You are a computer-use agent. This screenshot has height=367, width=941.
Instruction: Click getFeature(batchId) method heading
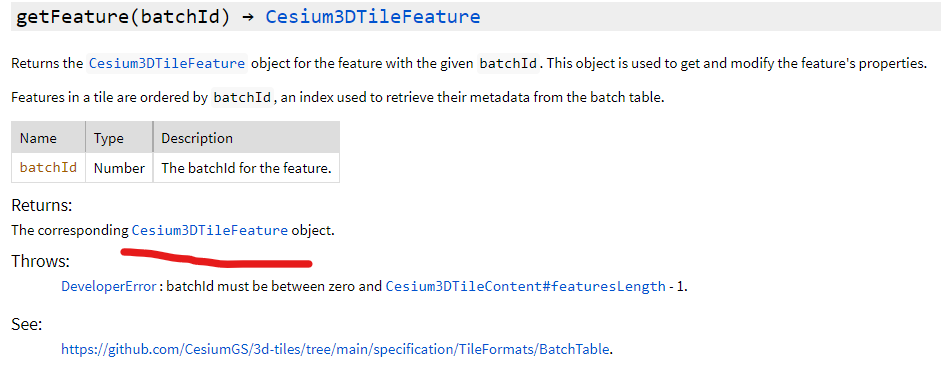[x=122, y=16]
